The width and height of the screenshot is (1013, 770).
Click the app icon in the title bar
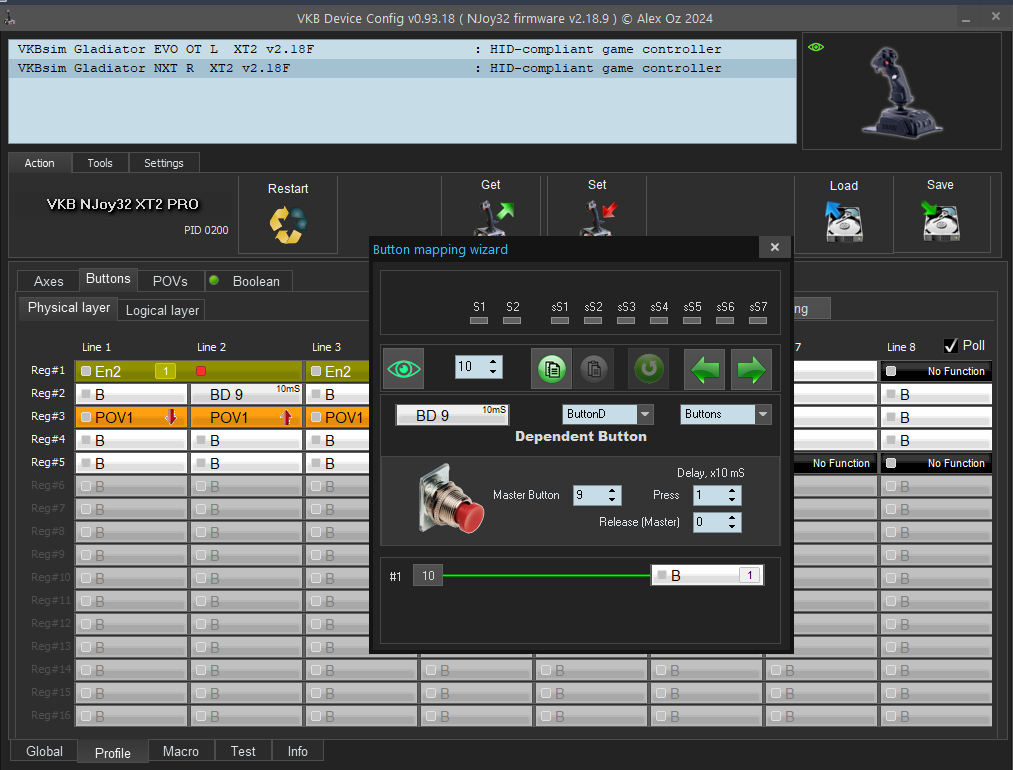(x=10, y=18)
